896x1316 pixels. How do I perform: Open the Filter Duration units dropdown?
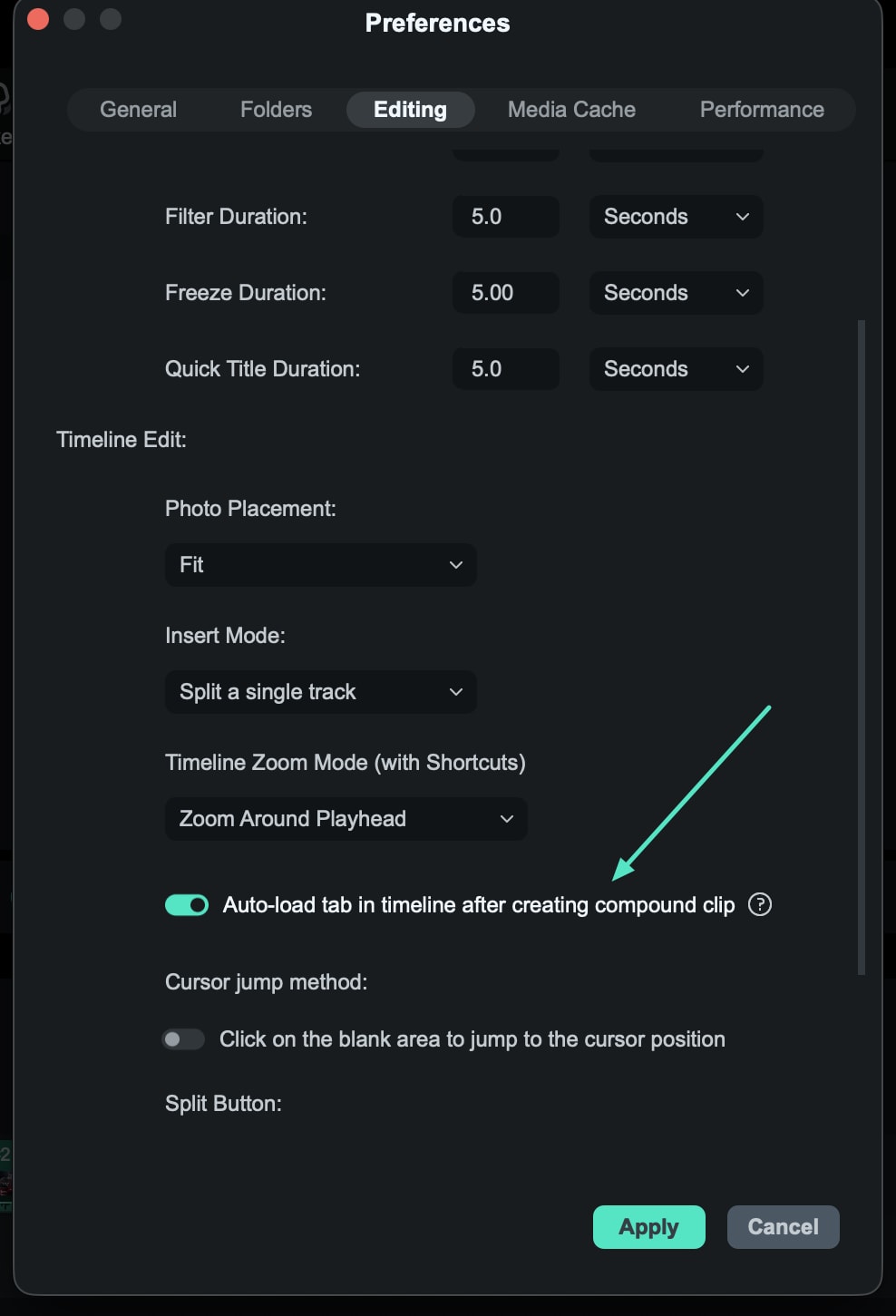pyautogui.click(x=675, y=217)
